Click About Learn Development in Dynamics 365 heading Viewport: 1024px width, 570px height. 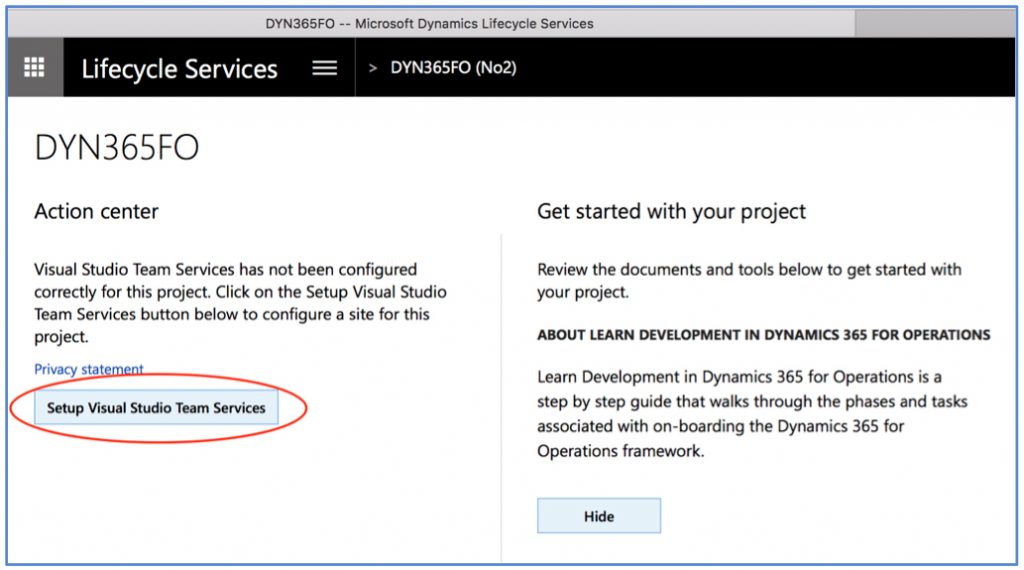[763, 335]
